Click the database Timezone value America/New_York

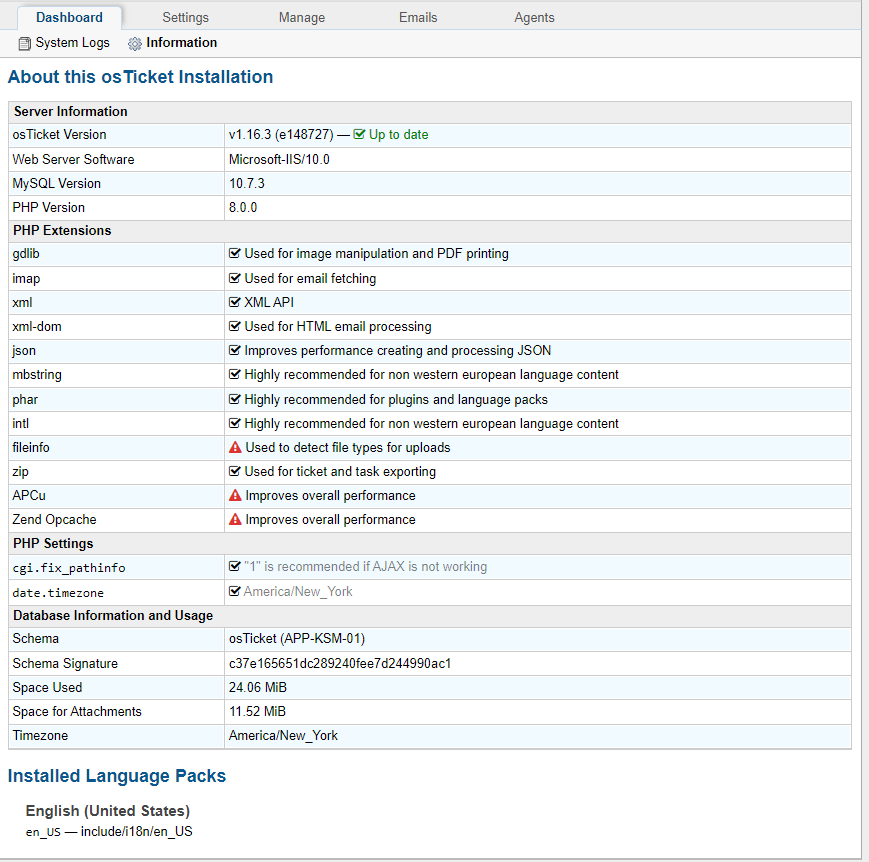[283, 736]
